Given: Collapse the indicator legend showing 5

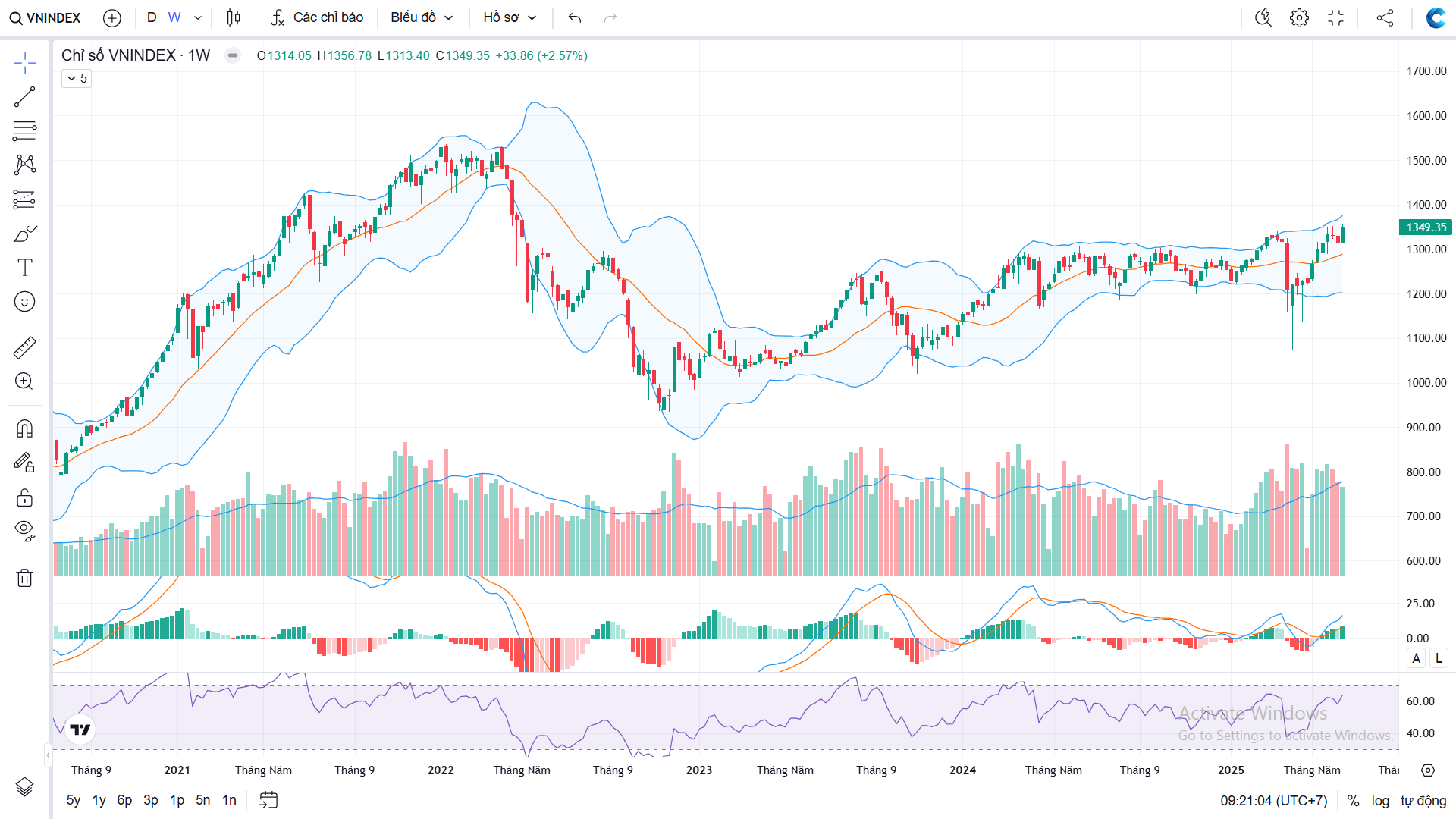Looking at the screenshot, I should point(77,78).
